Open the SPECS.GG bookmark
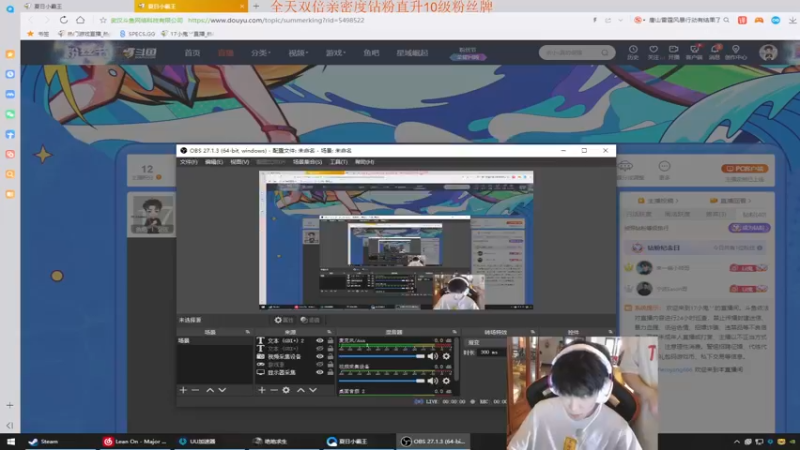This screenshot has width=800, height=450. 137,34
